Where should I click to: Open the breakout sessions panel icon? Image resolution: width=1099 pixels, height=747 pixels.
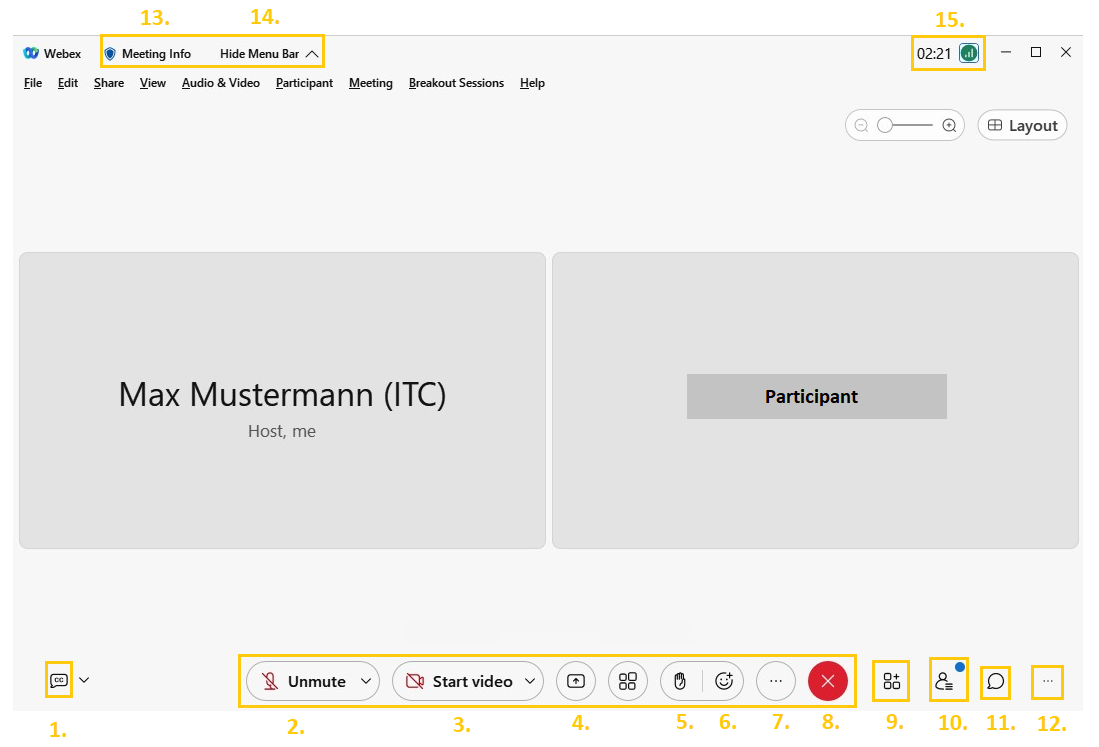(x=891, y=682)
